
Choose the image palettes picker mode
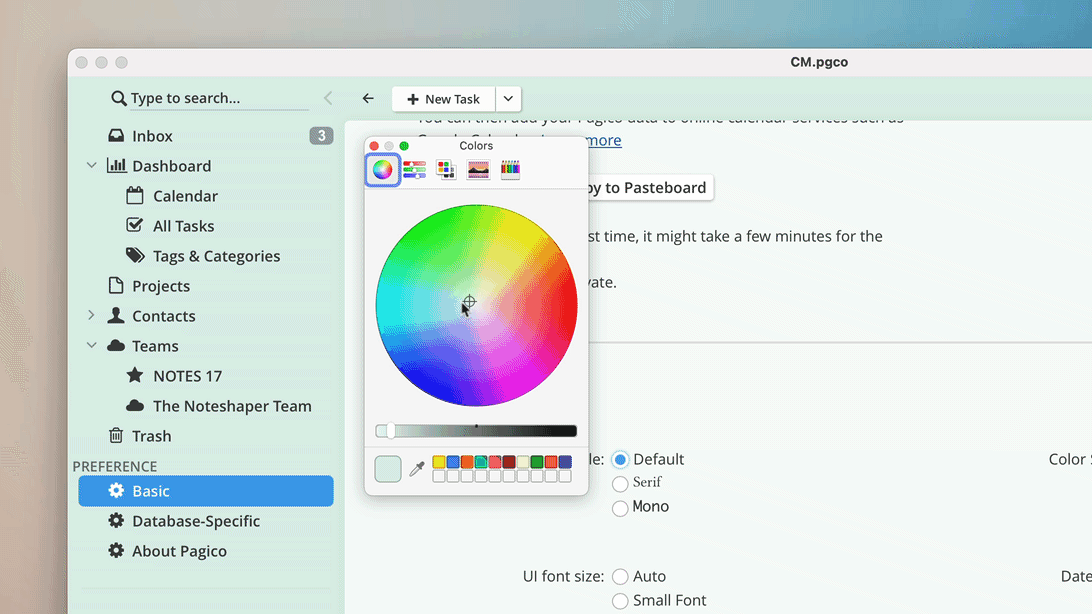[478, 169]
